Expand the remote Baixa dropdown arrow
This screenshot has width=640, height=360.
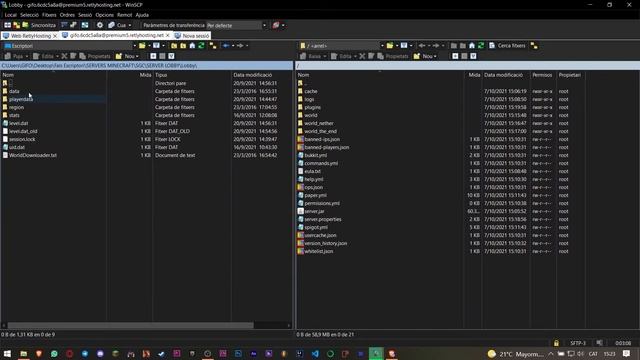325,56
